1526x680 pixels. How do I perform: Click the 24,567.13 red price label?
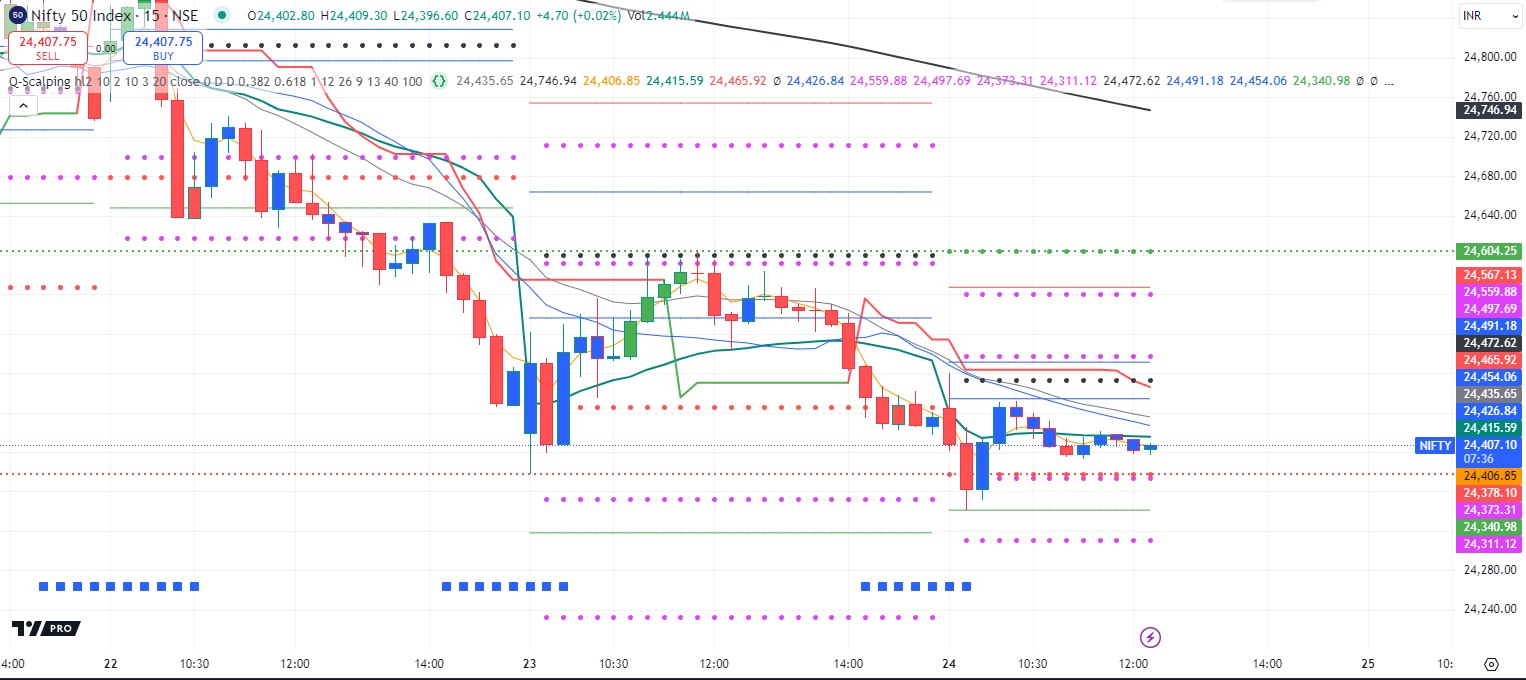click(x=1490, y=275)
